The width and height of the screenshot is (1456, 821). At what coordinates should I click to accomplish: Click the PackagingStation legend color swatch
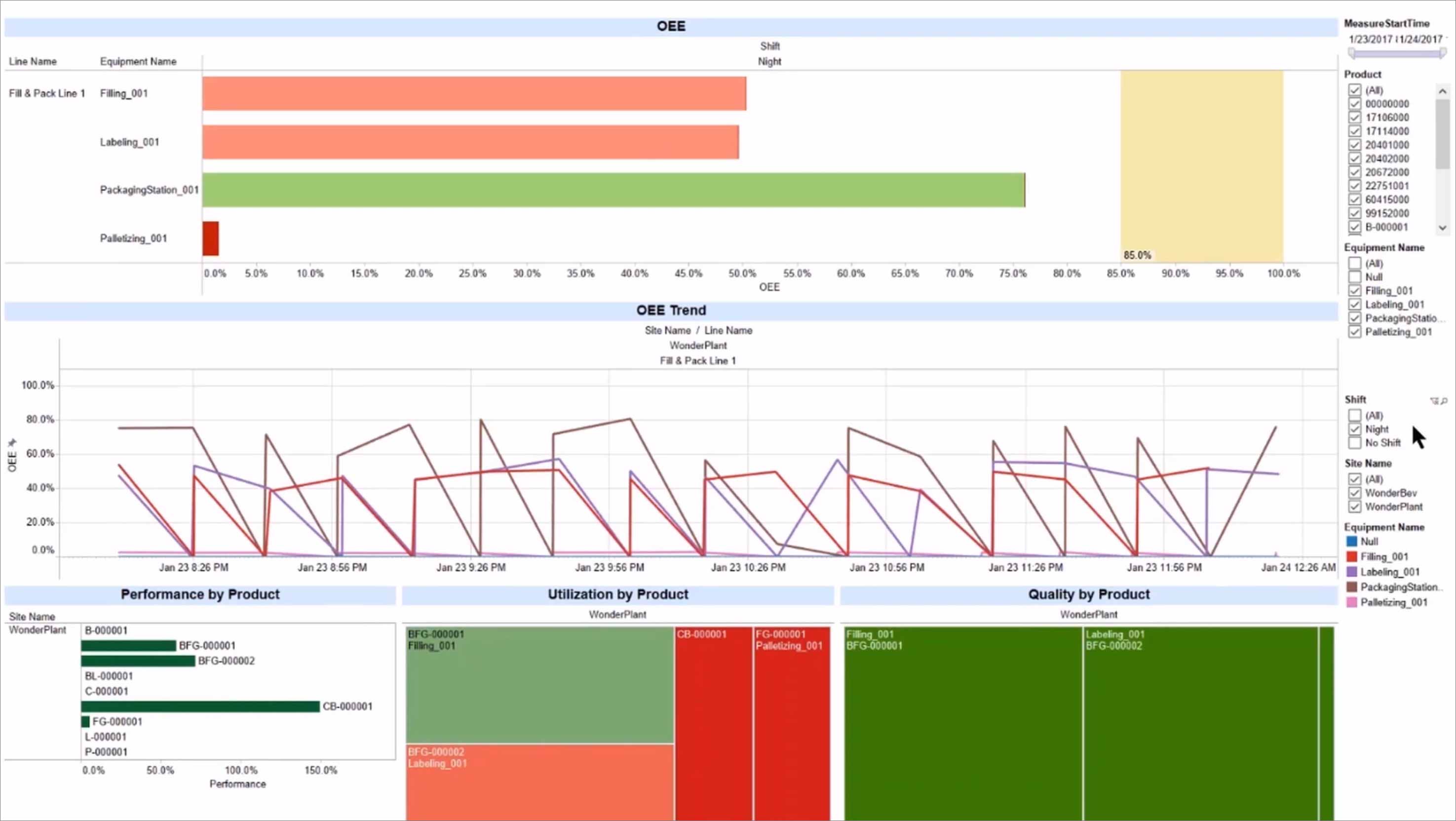pyautogui.click(x=1352, y=587)
